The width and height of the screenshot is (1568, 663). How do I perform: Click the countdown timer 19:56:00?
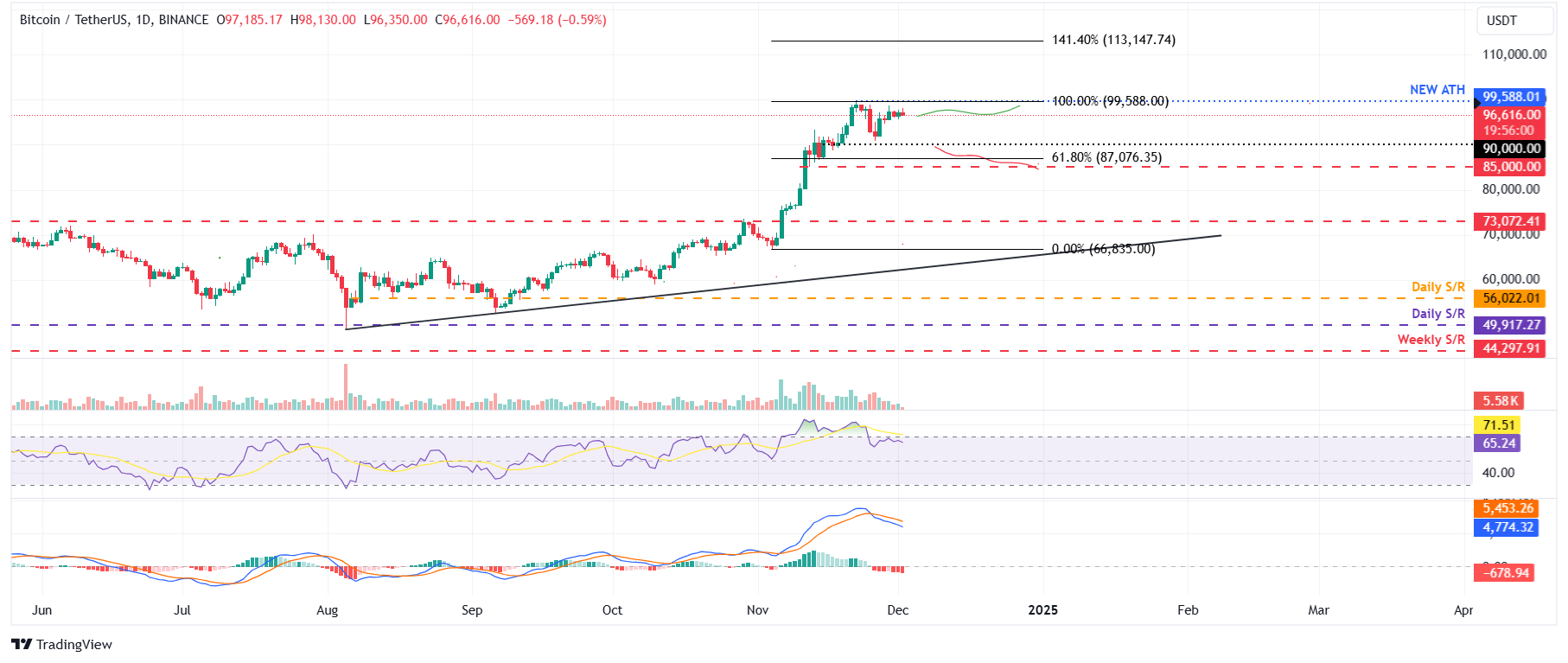tap(1509, 131)
